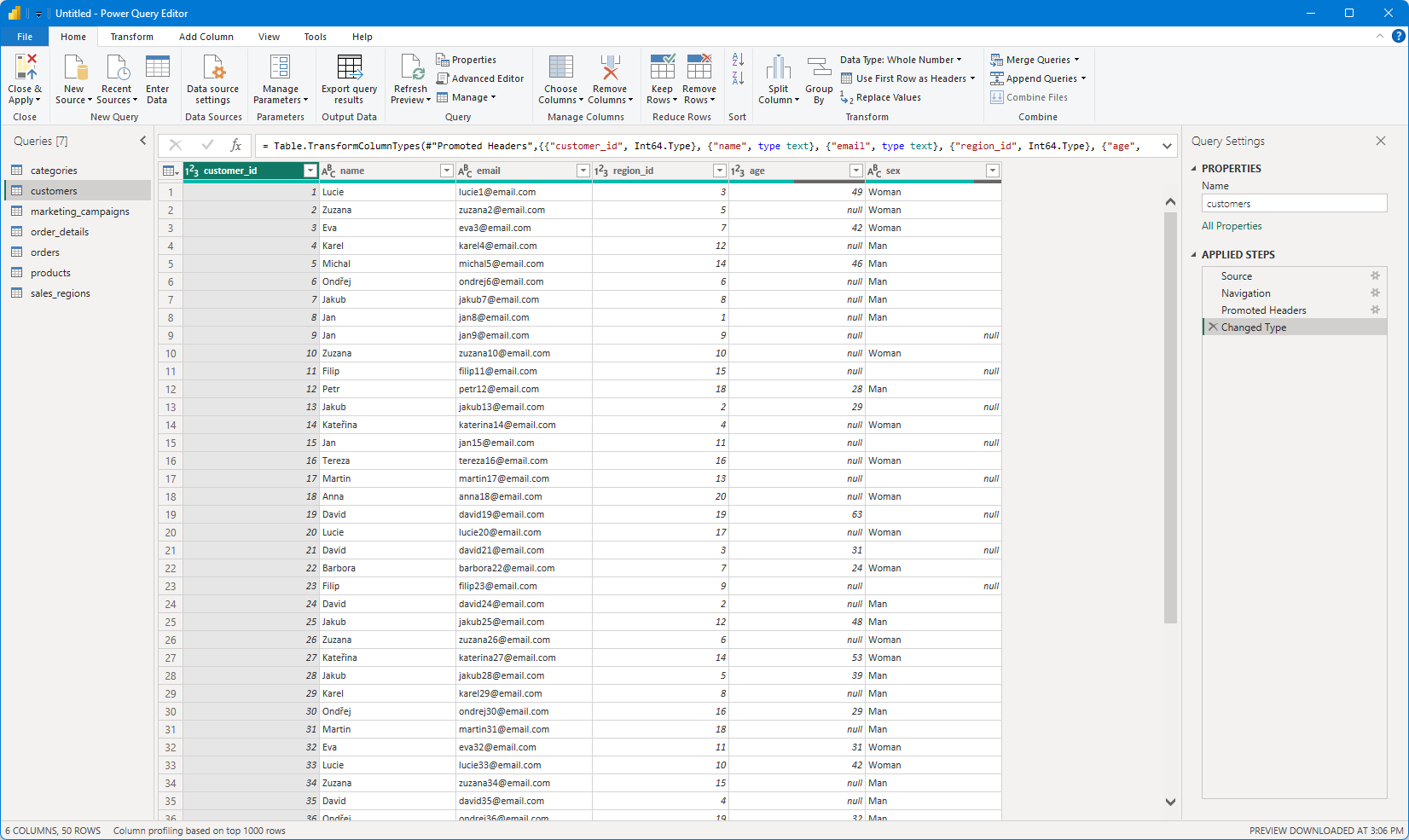Viewport: 1409px width, 840px height.
Task: Open query Properties
Action: (466, 60)
